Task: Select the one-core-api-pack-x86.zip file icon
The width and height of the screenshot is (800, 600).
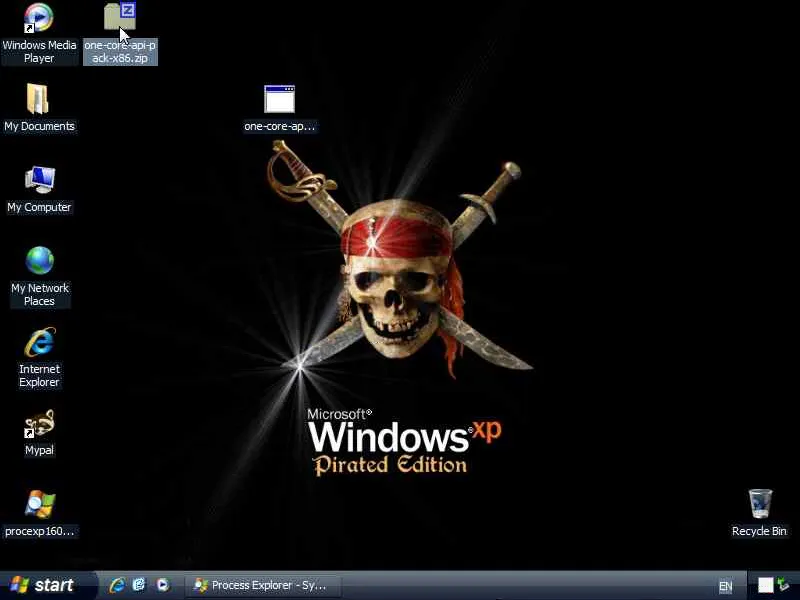Action: point(120,16)
